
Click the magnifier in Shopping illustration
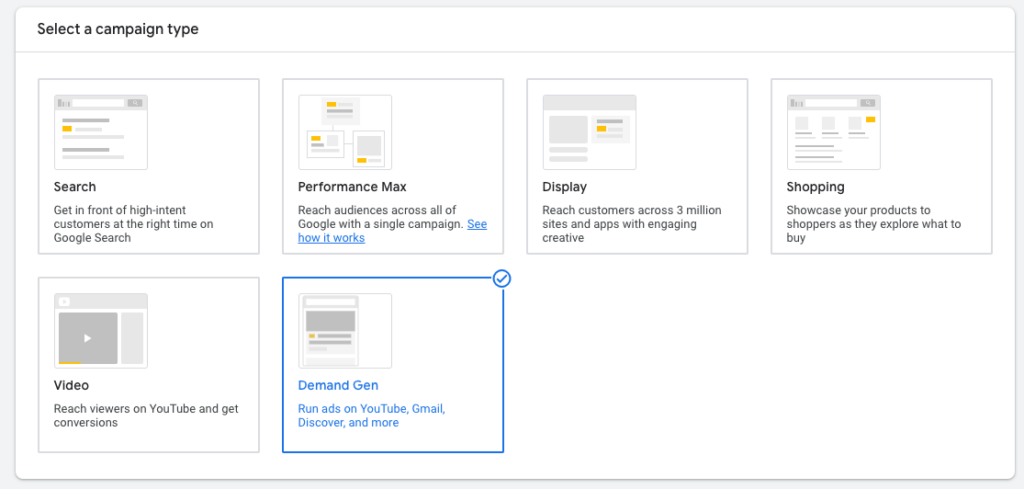click(x=868, y=103)
